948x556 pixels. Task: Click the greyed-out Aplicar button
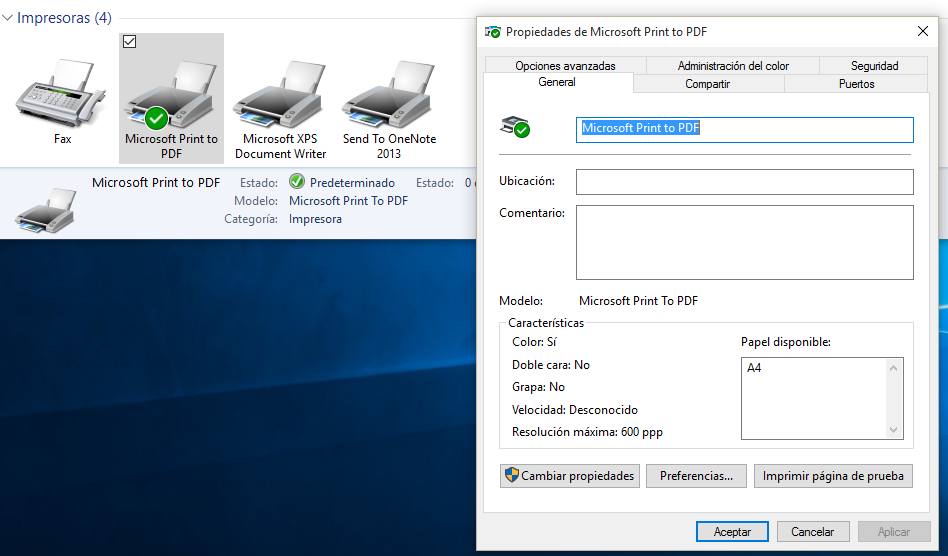pyautogui.click(x=894, y=532)
